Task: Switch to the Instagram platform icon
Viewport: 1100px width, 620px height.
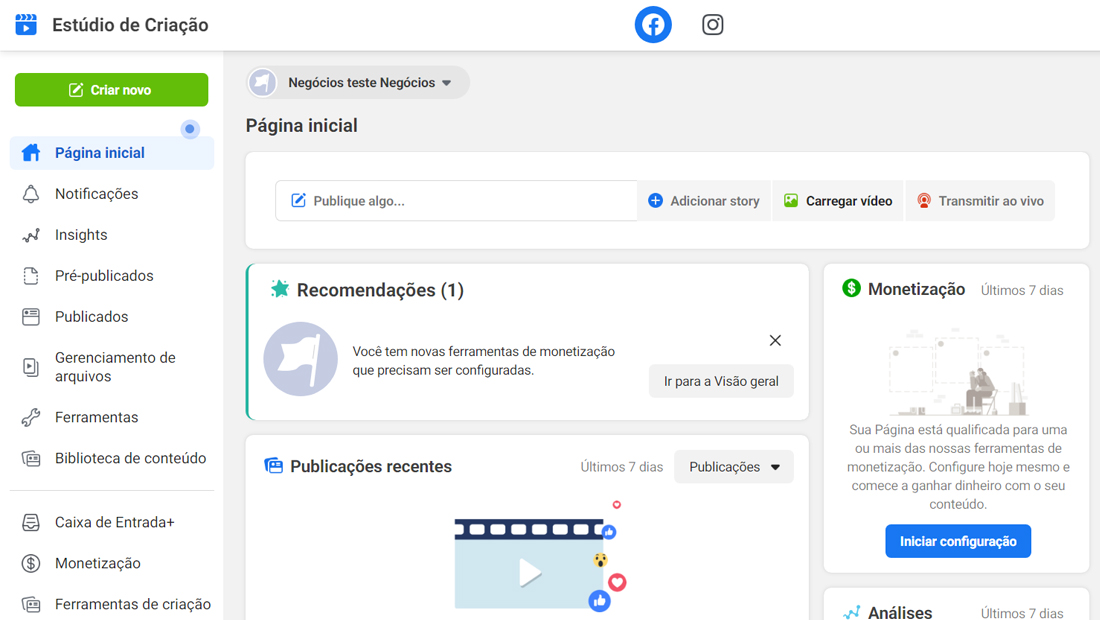Action: point(713,25)
